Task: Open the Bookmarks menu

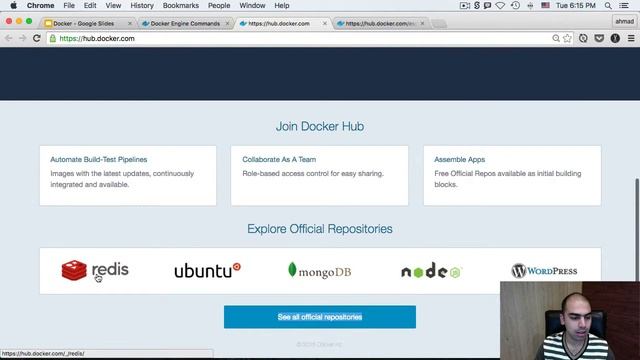Action: point(180,5)
